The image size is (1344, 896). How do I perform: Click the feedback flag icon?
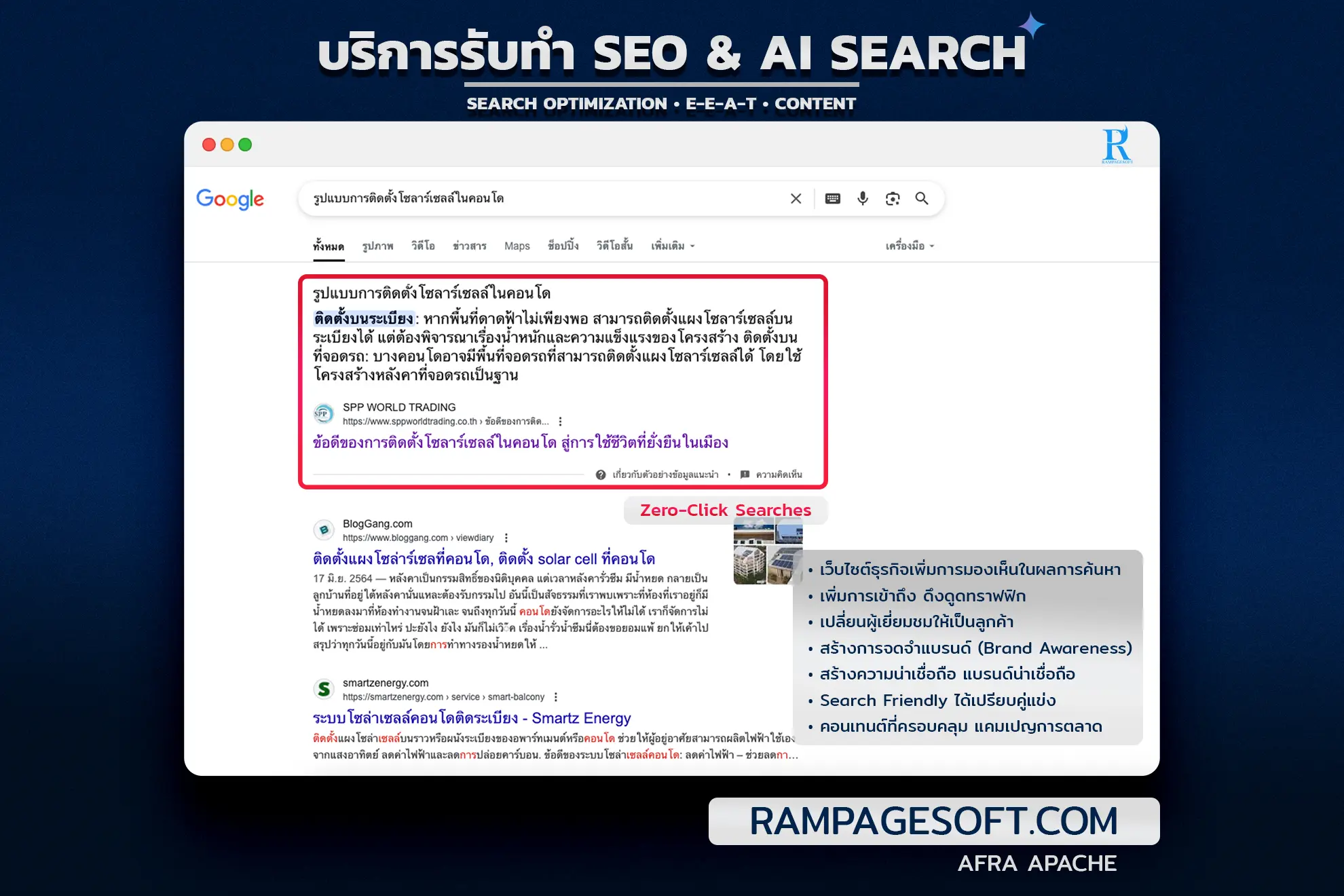tap(745, 474)
